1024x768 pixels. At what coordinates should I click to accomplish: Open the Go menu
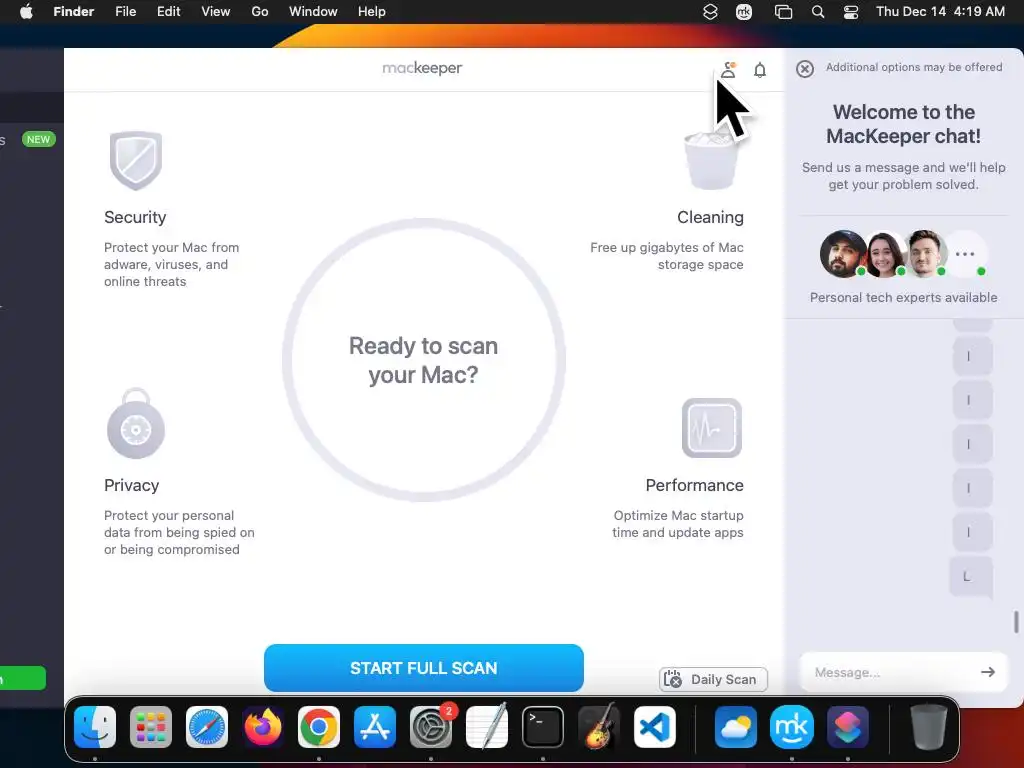[260, 12]
